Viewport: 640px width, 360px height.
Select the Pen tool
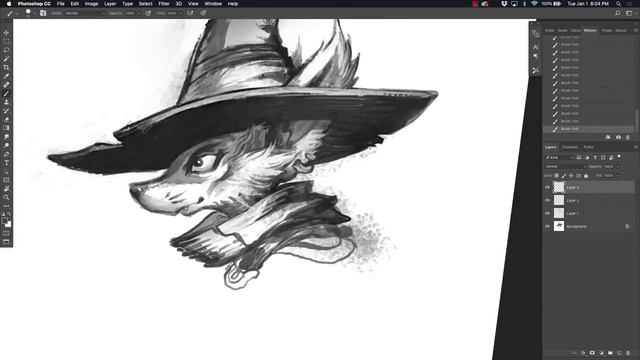point(6,154)
